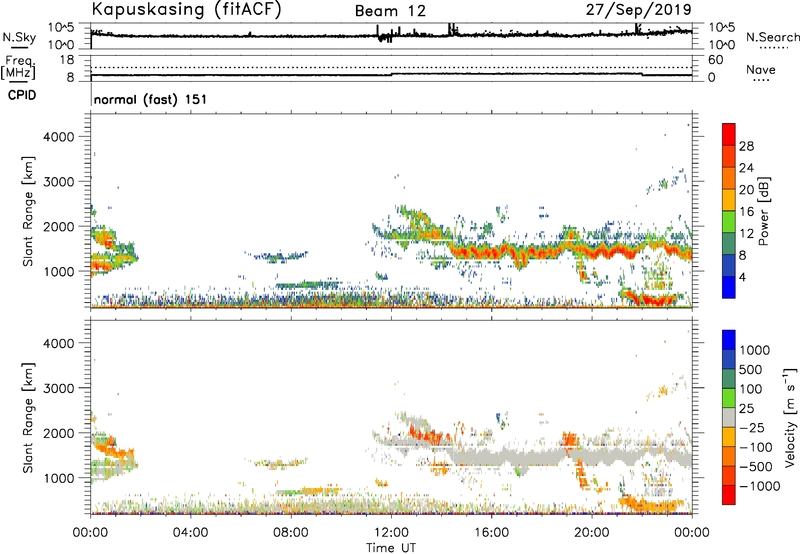Pick the gray -25 to 25 Velocity segment

coord(729,417)
